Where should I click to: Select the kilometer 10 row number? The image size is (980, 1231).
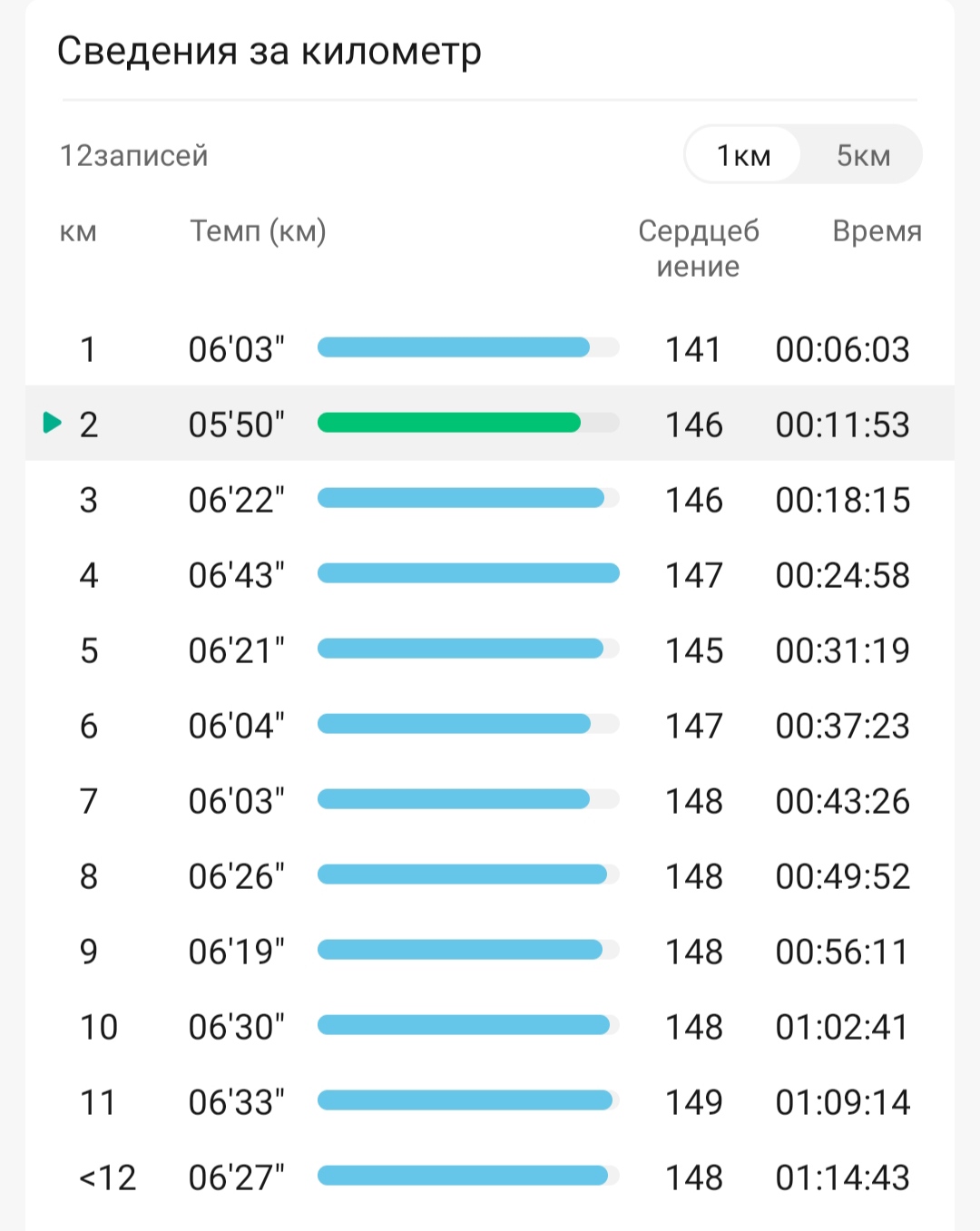coord(99,1027)
